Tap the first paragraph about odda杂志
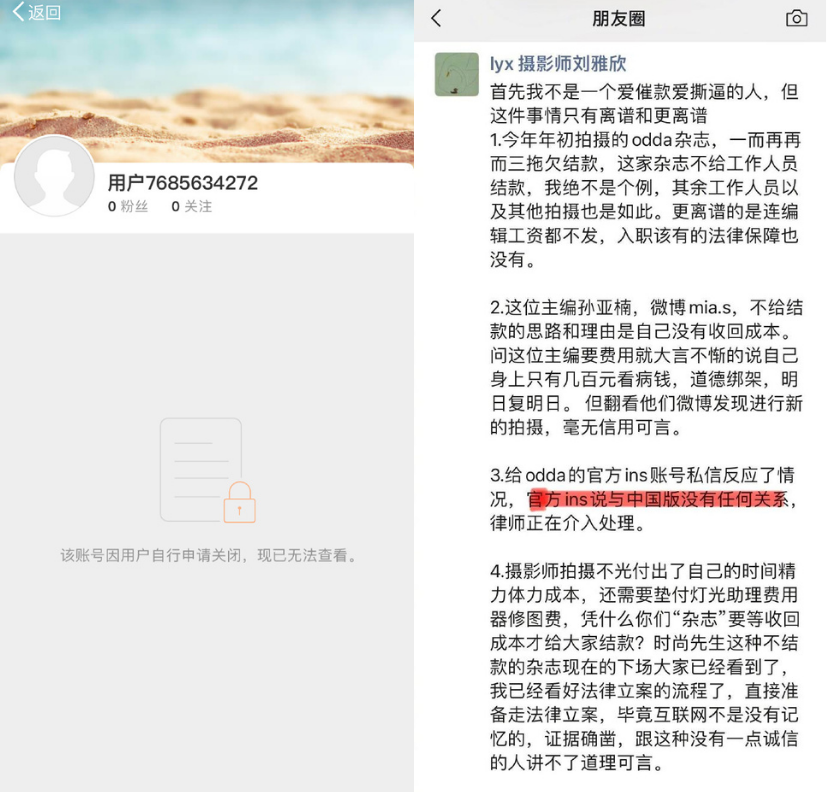 (645, 199)
